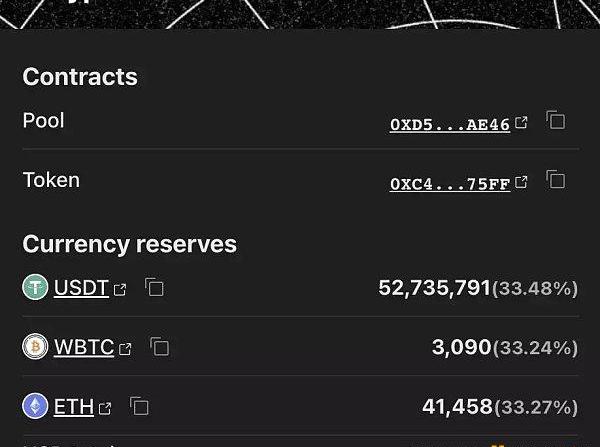Open the Token address 0XC4...75FF link
600x447 pixels.
tap(450, 184)
